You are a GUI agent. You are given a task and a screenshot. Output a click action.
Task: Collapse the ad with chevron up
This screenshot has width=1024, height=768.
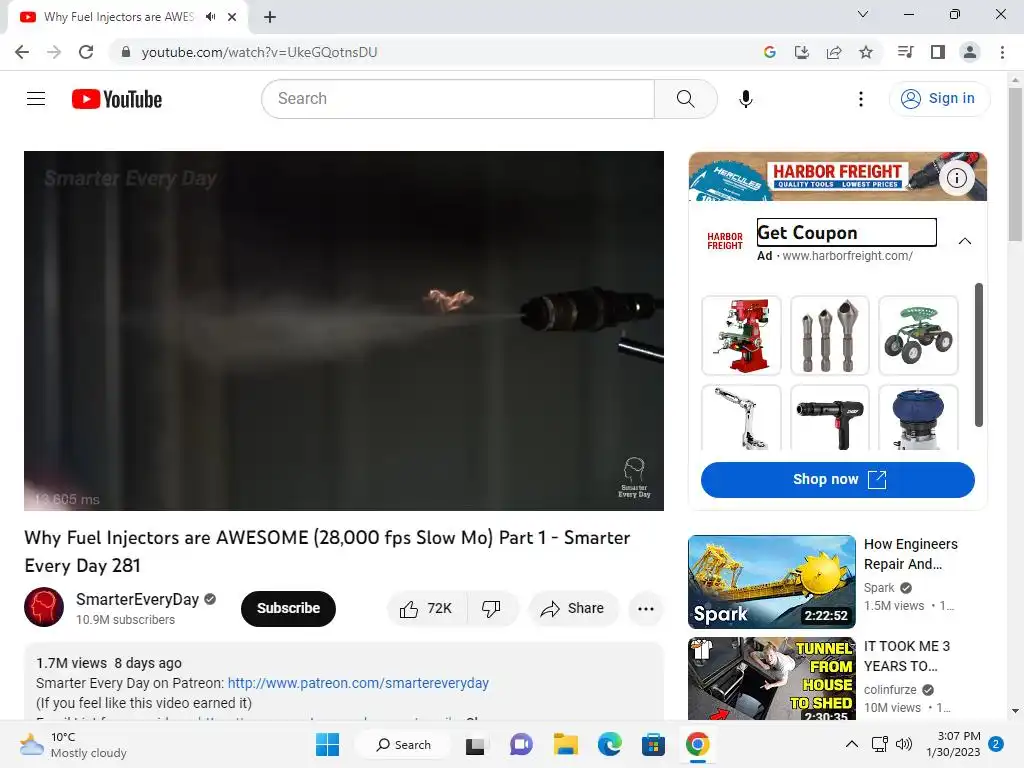965,241
